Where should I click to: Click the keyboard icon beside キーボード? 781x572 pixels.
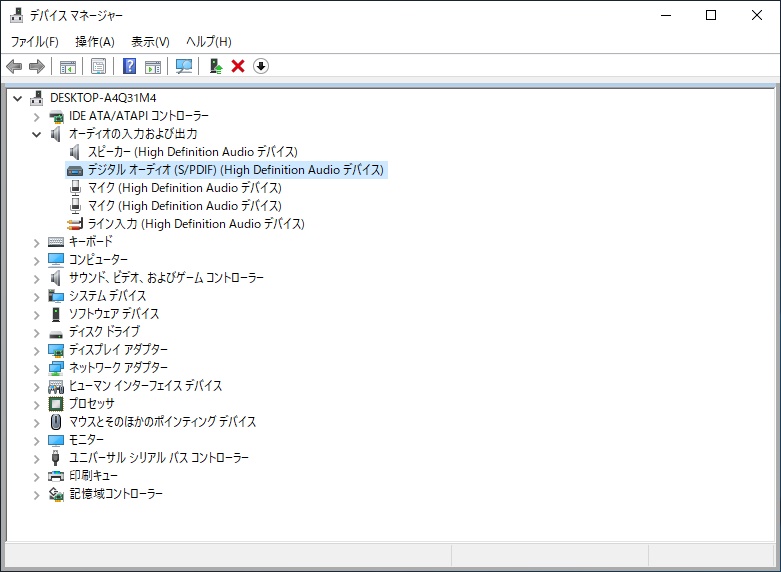(x=56, y=242)
